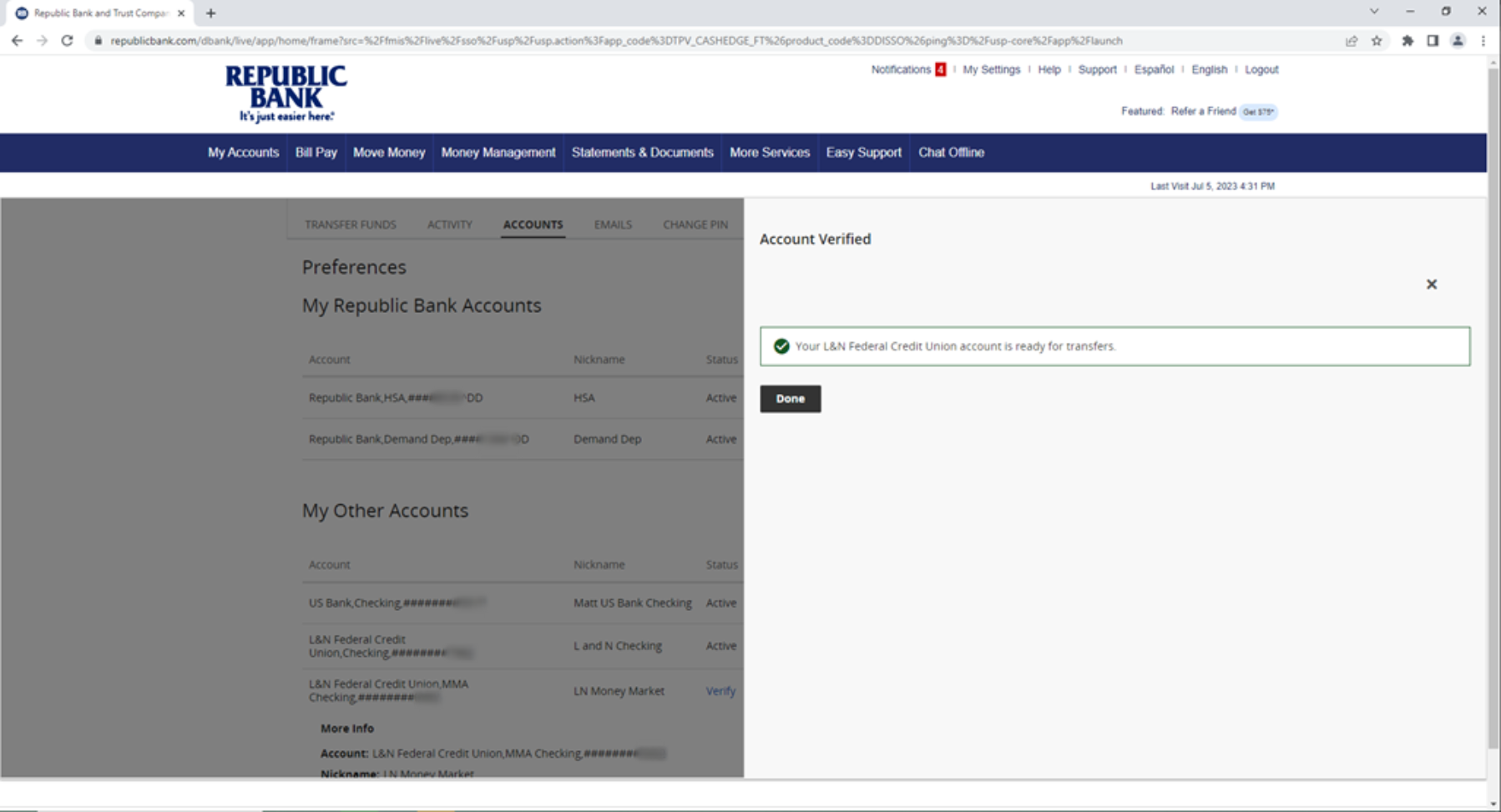Click the browser address bar URL
This screenshot has width=1501, height=812.
[616, 40]
